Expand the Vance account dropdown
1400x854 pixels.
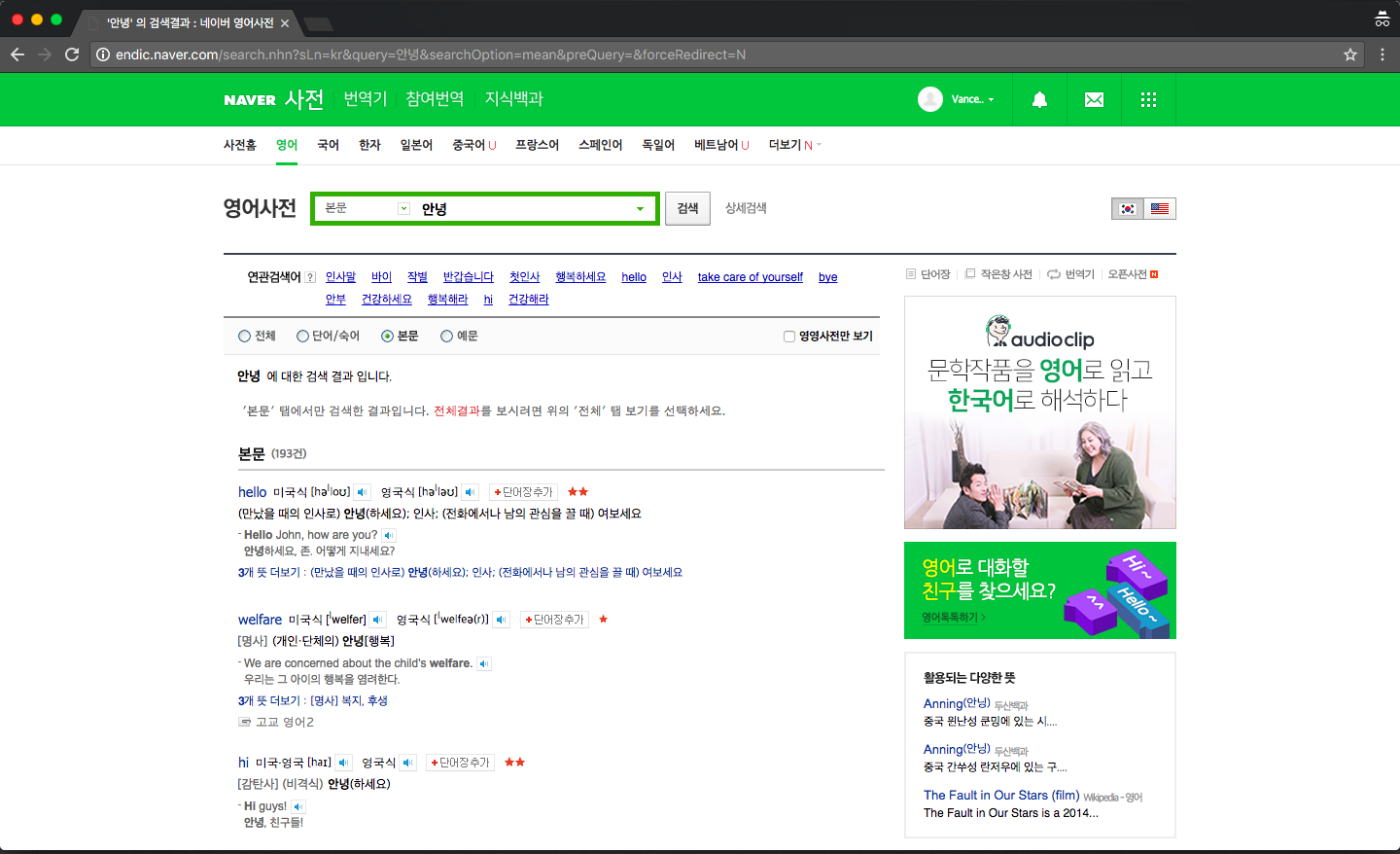point(973,99)
